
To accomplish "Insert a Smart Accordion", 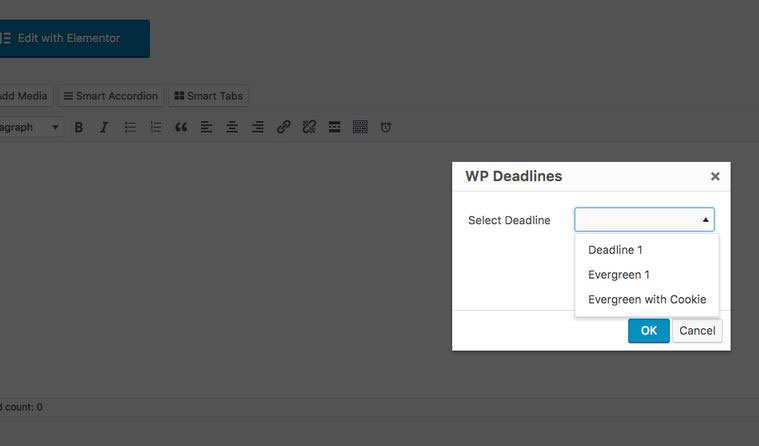I will (111, 96).
